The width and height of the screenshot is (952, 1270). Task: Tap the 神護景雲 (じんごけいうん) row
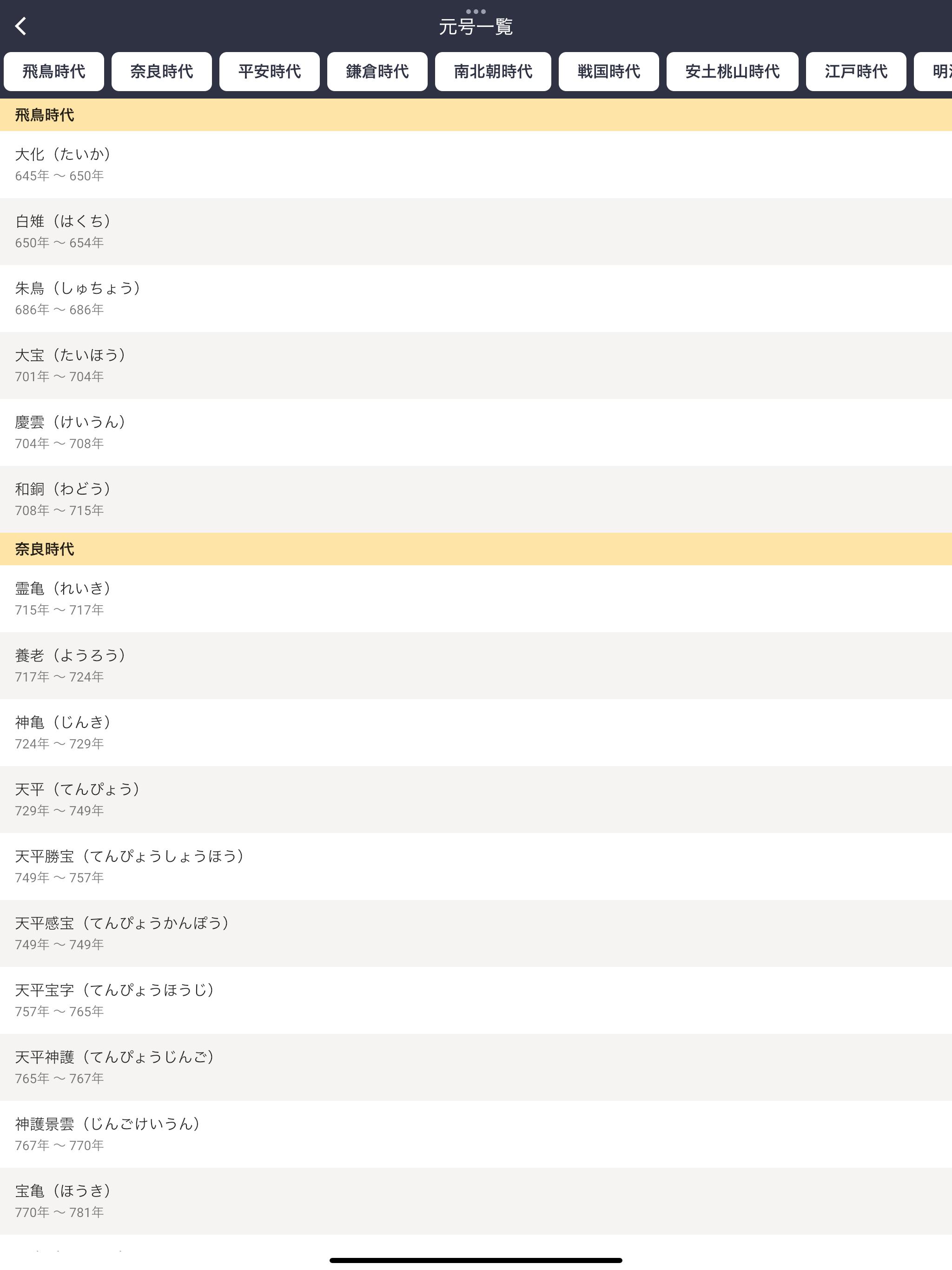[x=476, y=1134]
